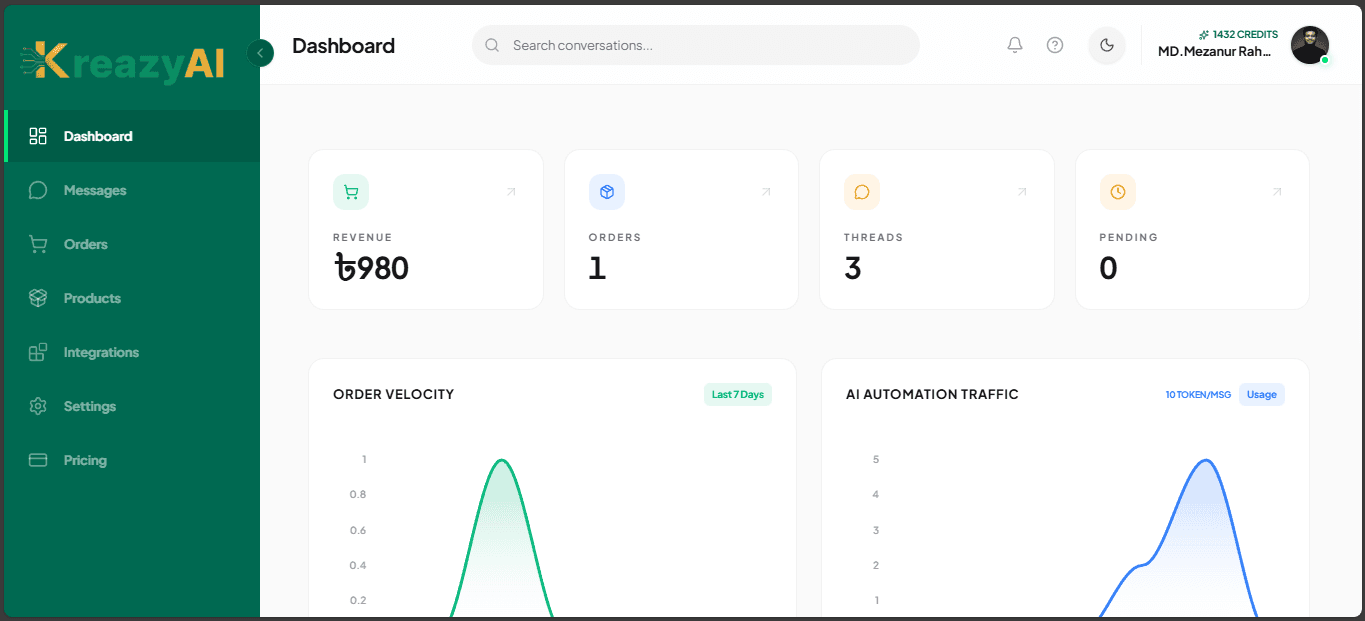The height and width of the screenshot is (621, 1365).
Task: Click the Orders blue cube icon
Action: point(607,192)
